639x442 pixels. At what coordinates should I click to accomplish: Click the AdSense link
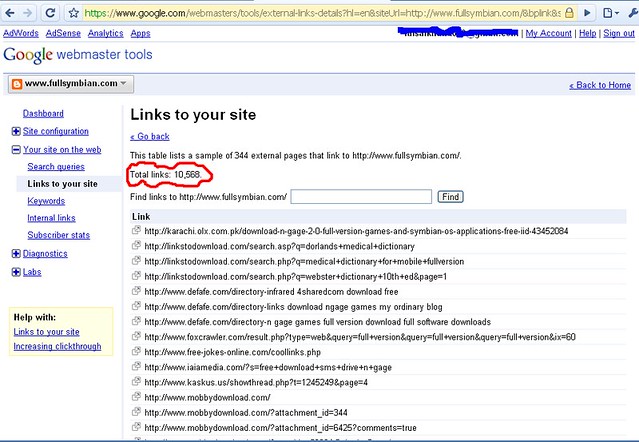point(63,33)
